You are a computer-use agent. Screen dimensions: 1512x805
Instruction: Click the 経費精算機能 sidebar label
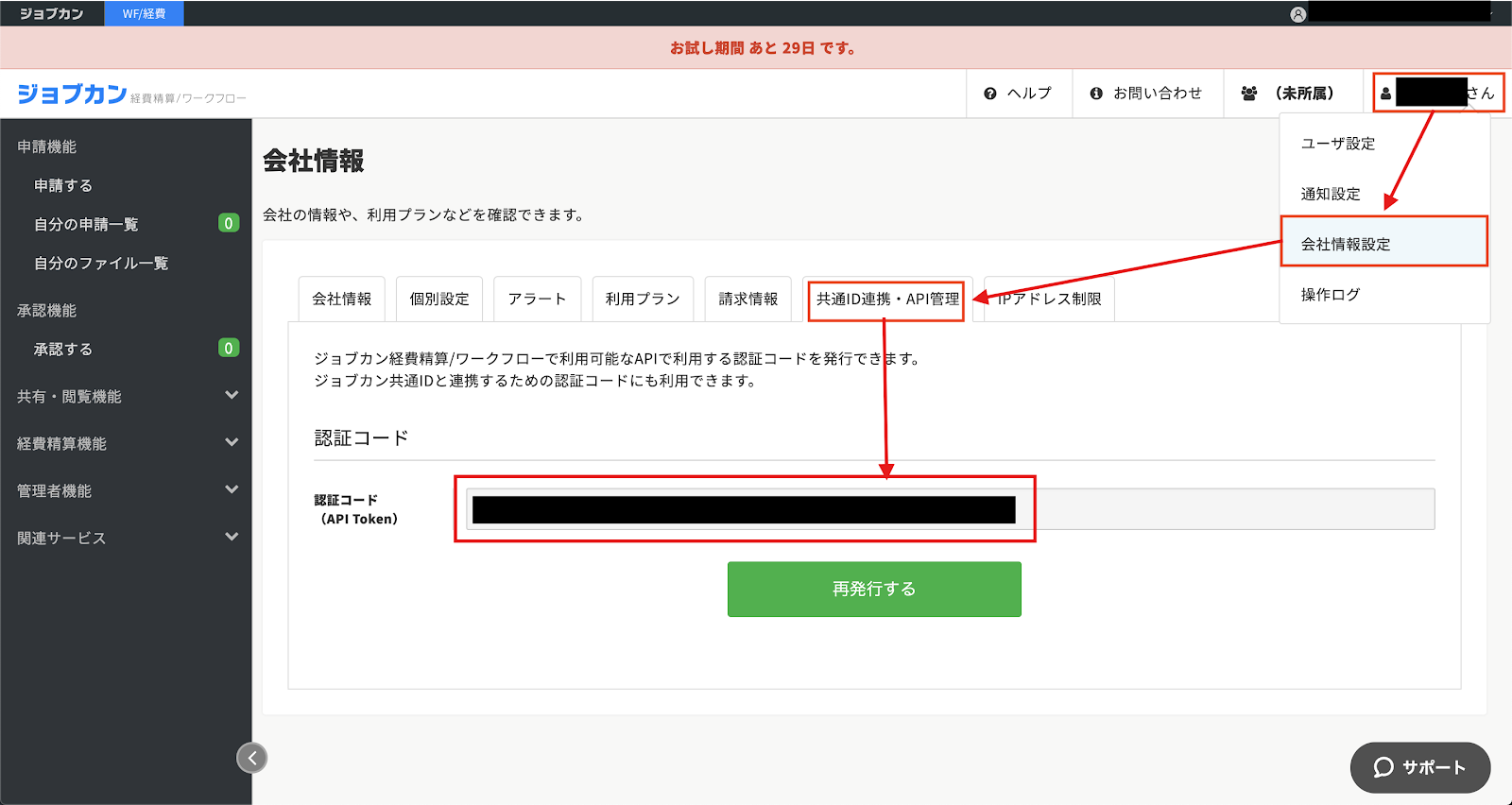coord(61,444)
